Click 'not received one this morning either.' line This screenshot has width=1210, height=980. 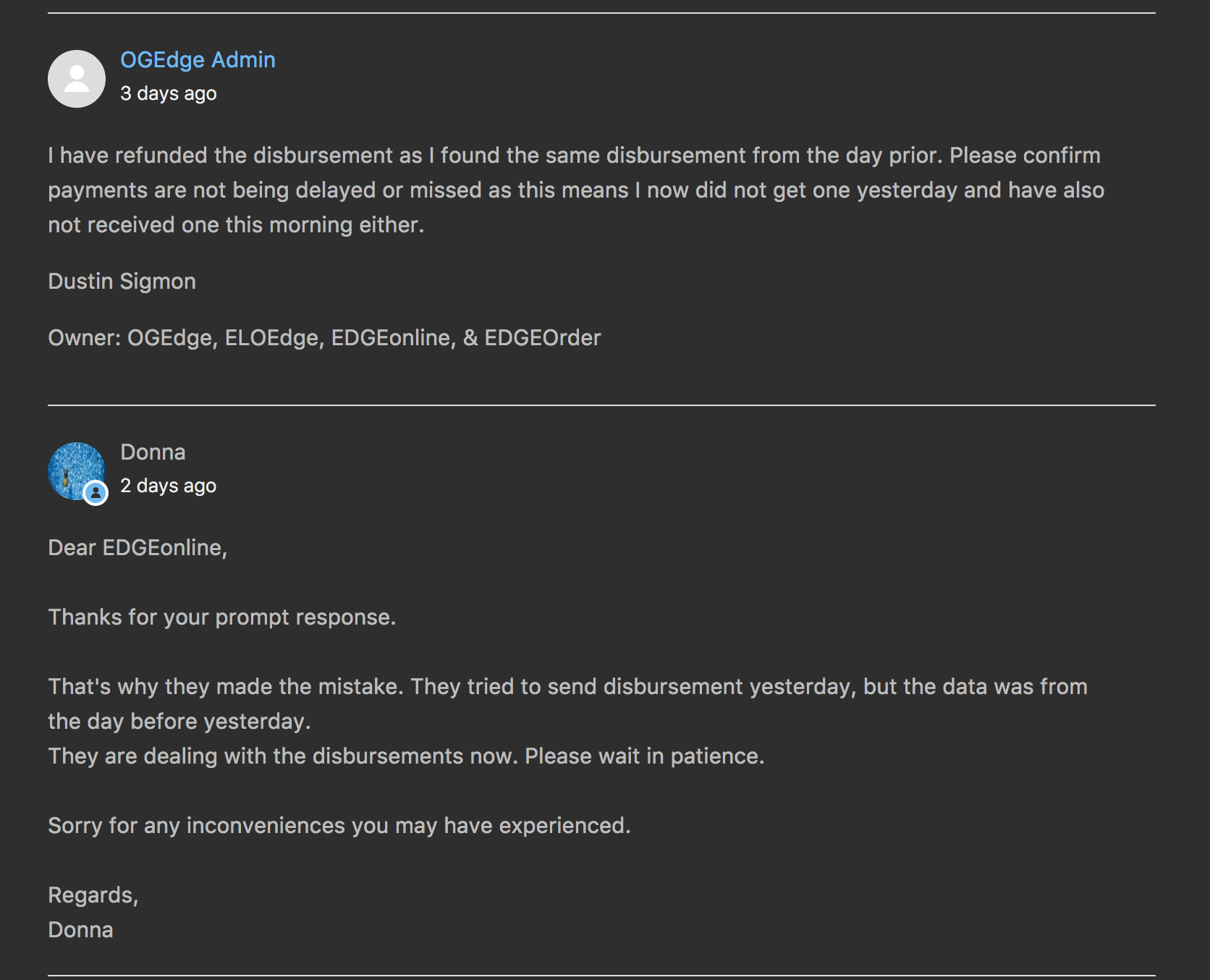click(236, 224)
